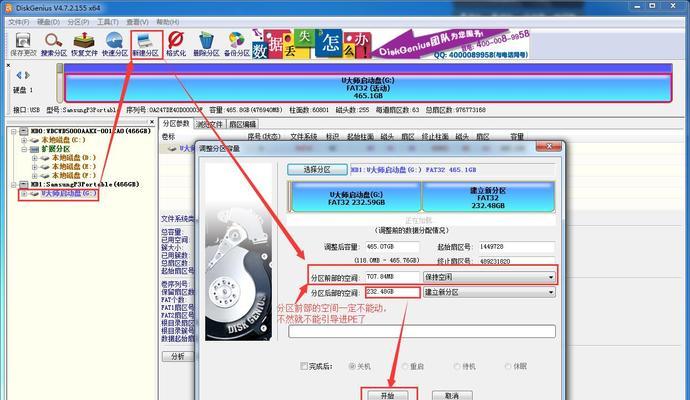Screen dimensions: 690x400
Task: Open the 工具(T) menu
Action: pyautogui.click(x=108, y=22)
